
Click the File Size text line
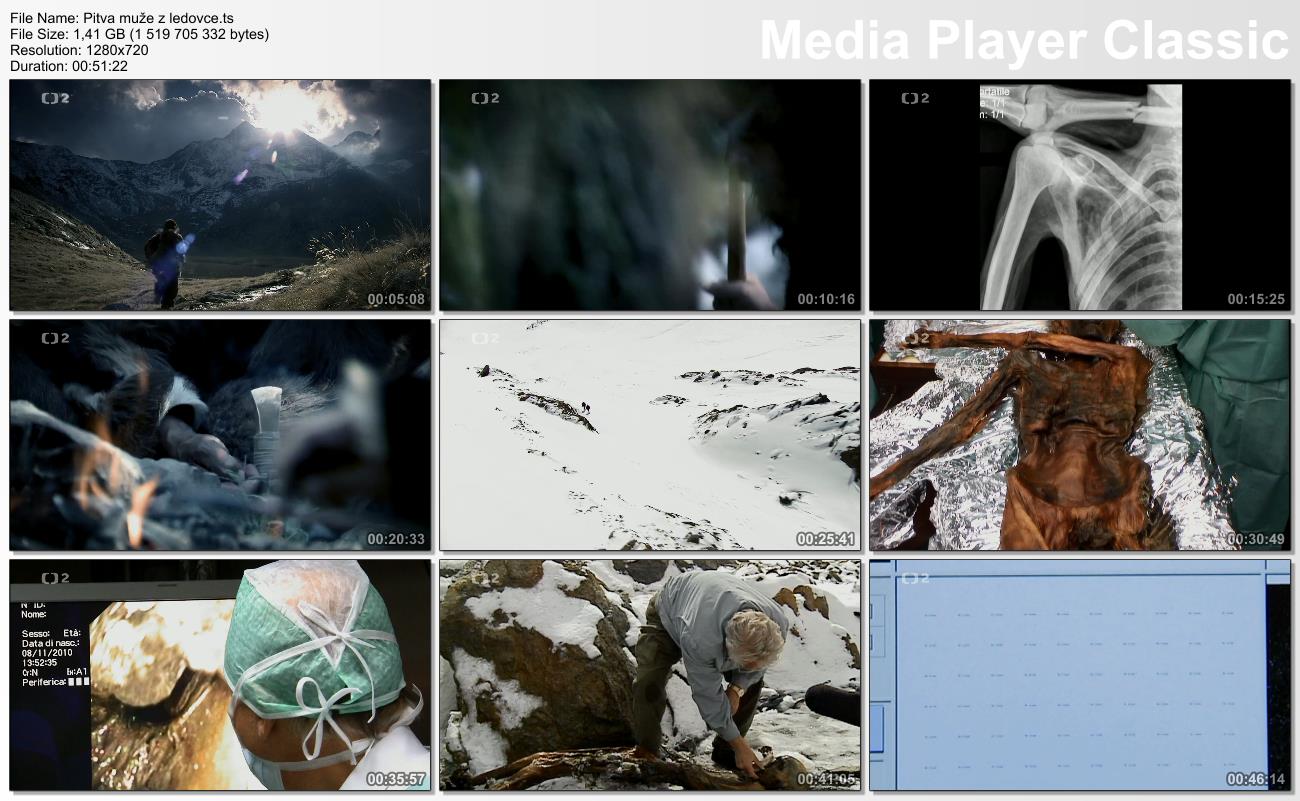pyautogui.click(x=139, y=34)
